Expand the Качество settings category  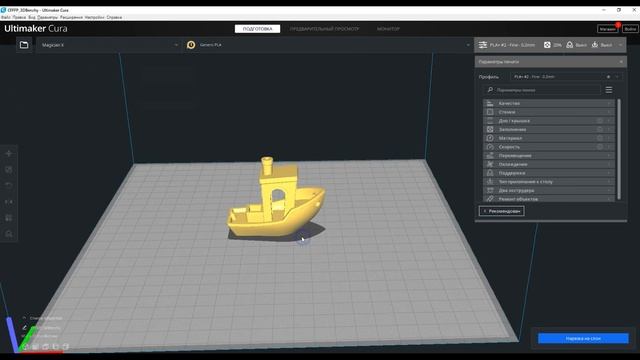click(x=549, y=103)
